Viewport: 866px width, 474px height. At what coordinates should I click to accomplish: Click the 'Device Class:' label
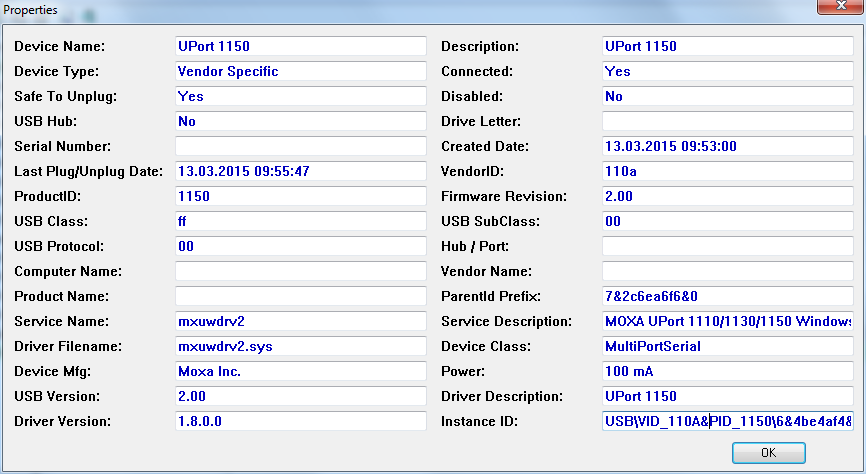(x=486, y=346)
